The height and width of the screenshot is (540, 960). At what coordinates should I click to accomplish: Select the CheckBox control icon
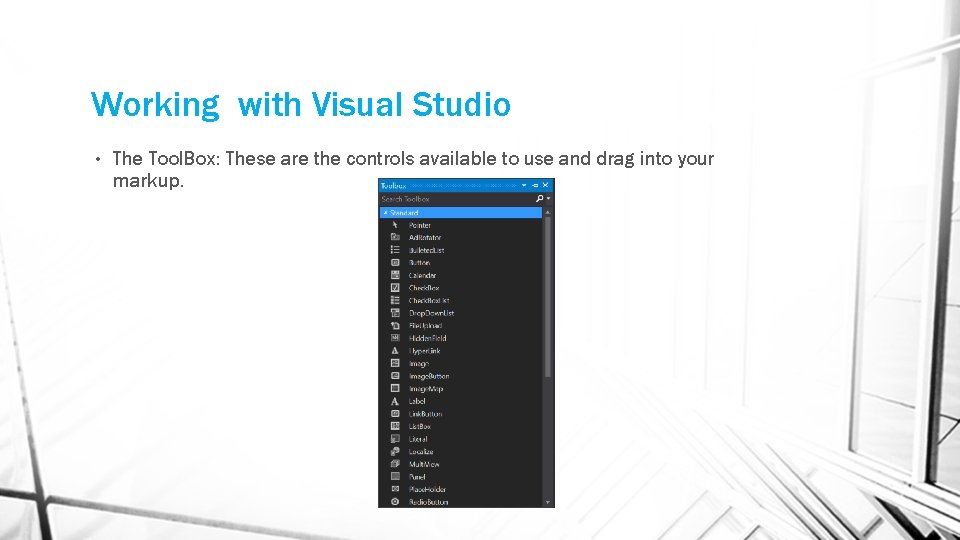[x=395, y=287]
